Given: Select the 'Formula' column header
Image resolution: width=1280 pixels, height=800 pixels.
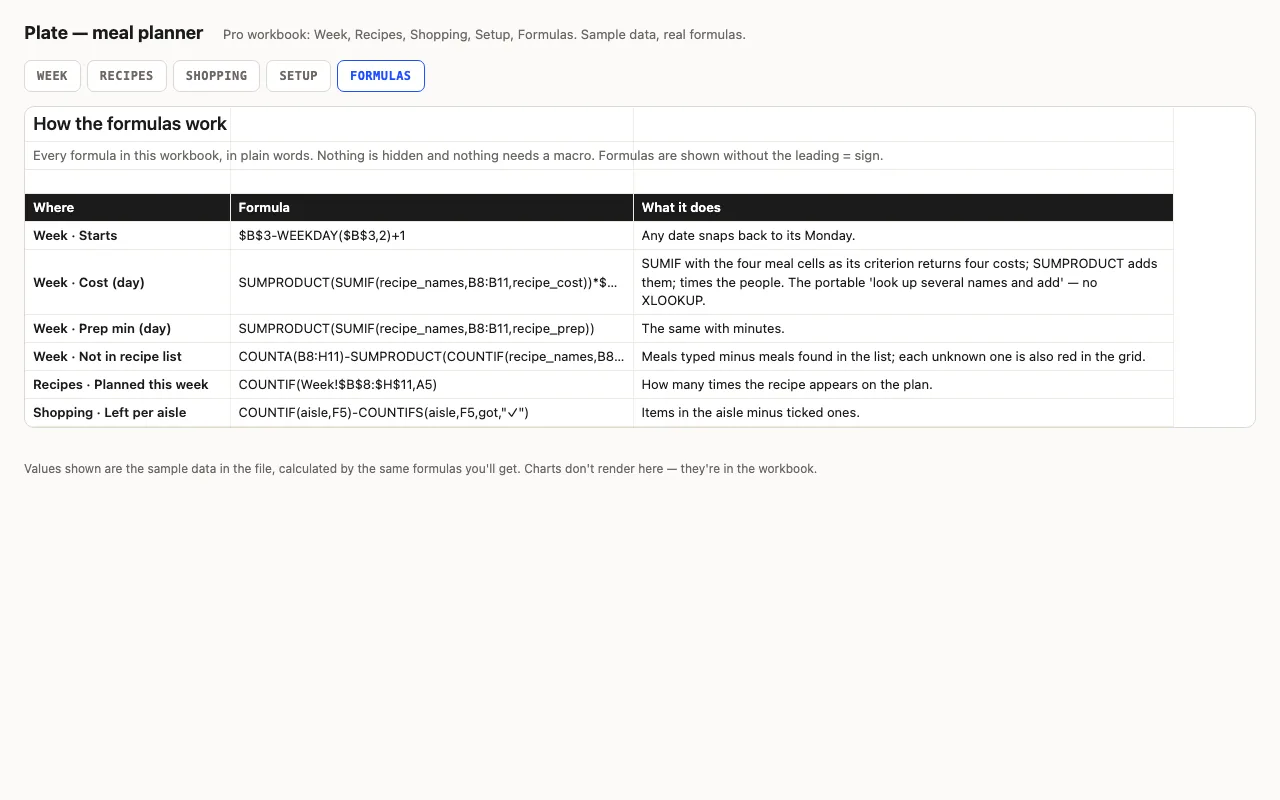Looking at the screenshot, I should [x=432, y=207].
